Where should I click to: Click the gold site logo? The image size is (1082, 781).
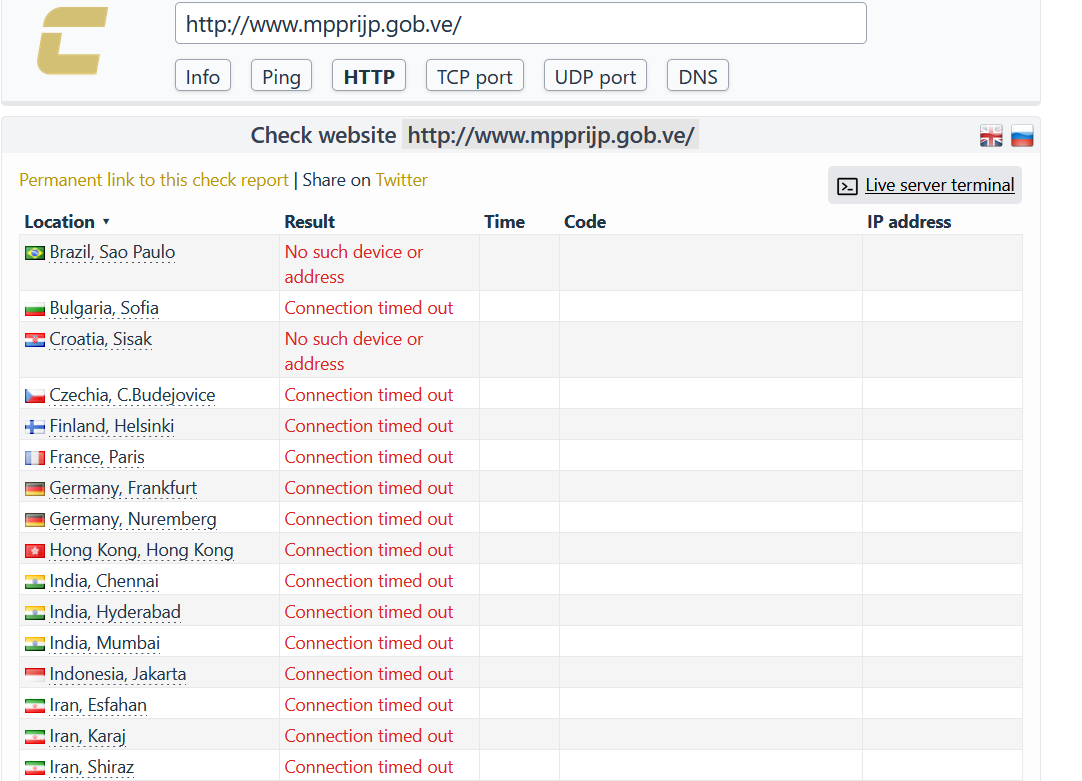coord(72,41)
